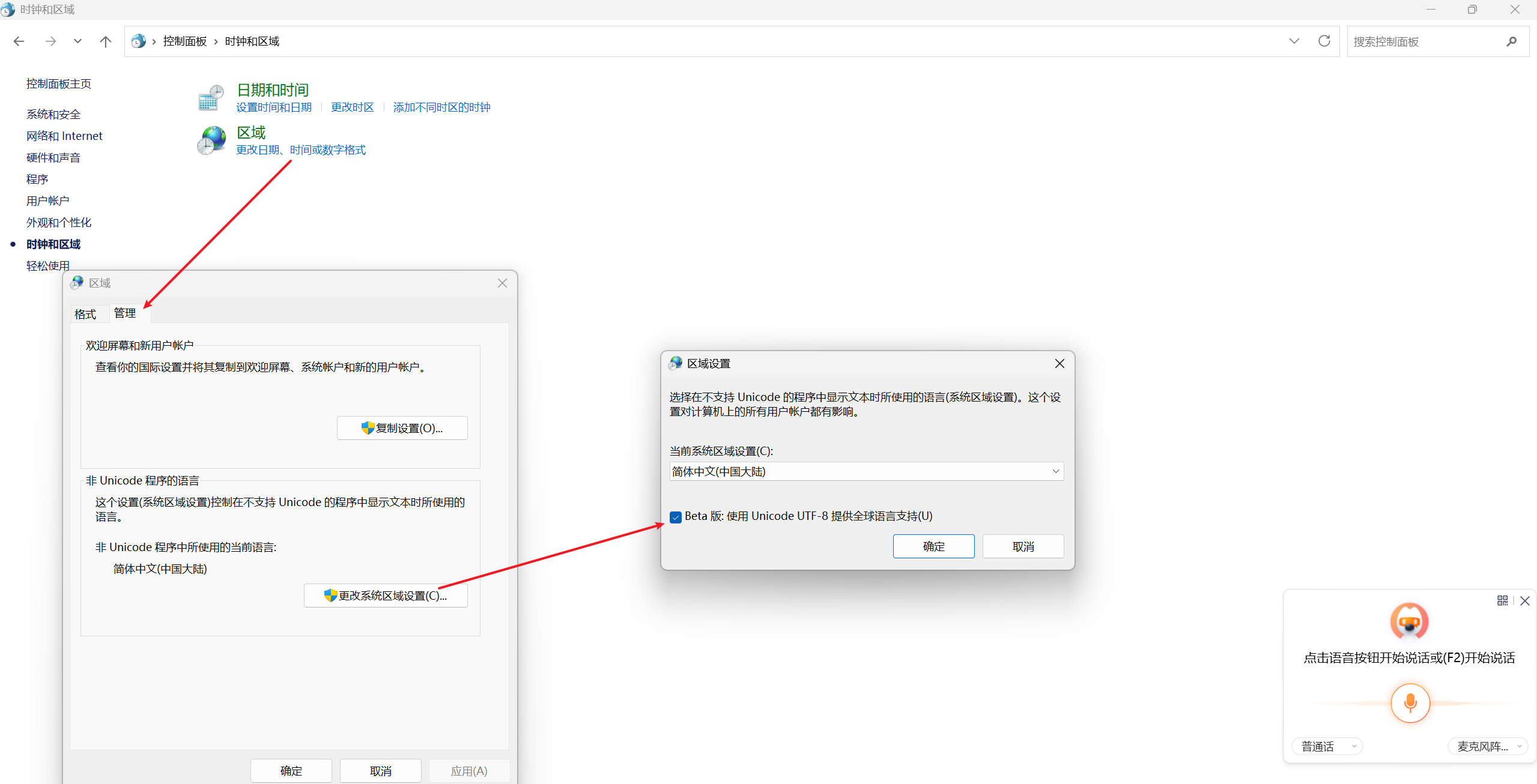Image resolution: width=1537 pixels, height=784 pixels.
Task: Open 普通话 language dropdown
Action: click(x=1327, y=746)
